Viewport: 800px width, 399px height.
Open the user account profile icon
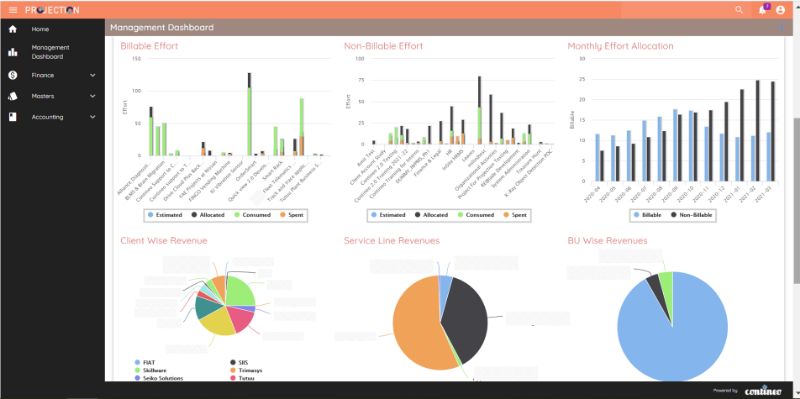780,10
